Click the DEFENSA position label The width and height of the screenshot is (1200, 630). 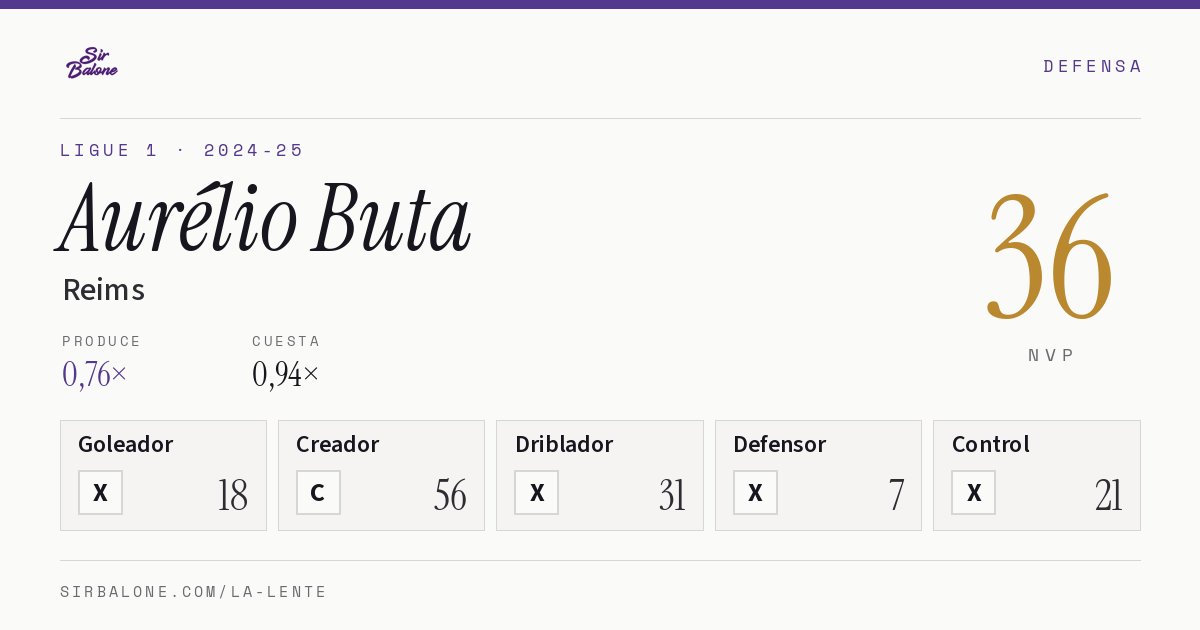1092,66
